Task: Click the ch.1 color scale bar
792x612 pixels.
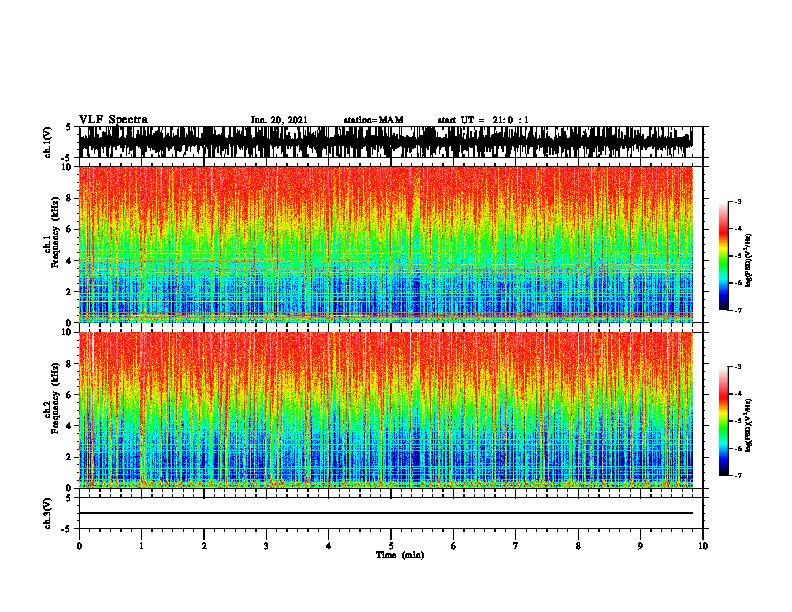Action: 723,256
